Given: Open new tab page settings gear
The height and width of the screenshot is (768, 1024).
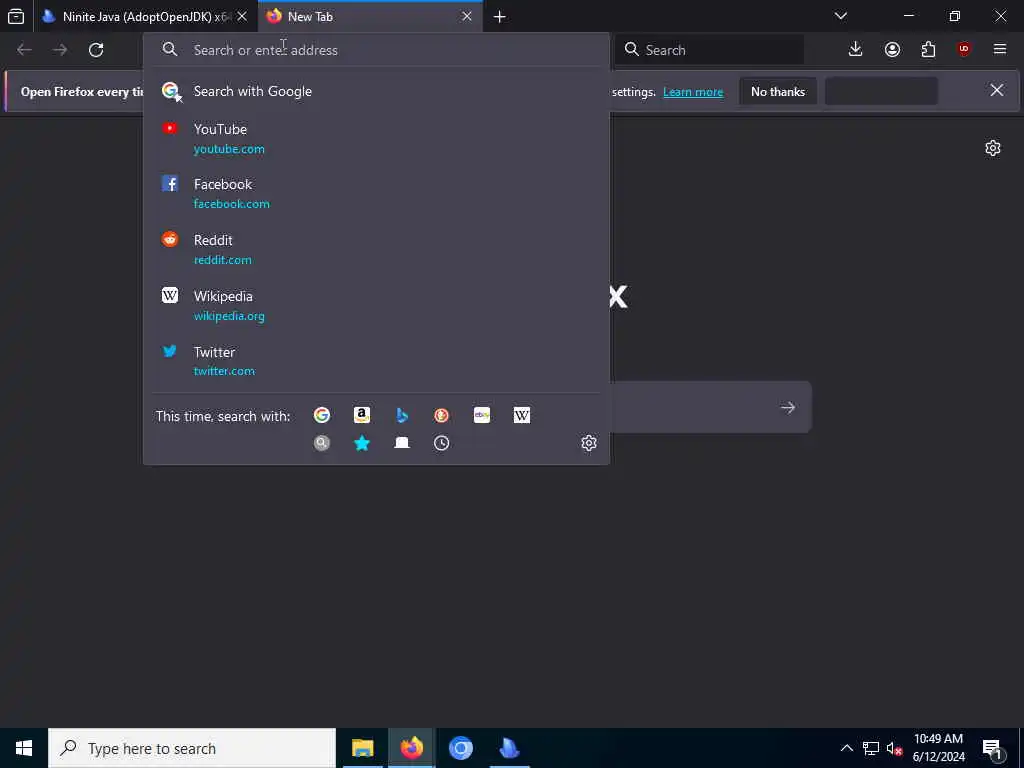Looking at the screenshot, I should (x=993, y=148).
